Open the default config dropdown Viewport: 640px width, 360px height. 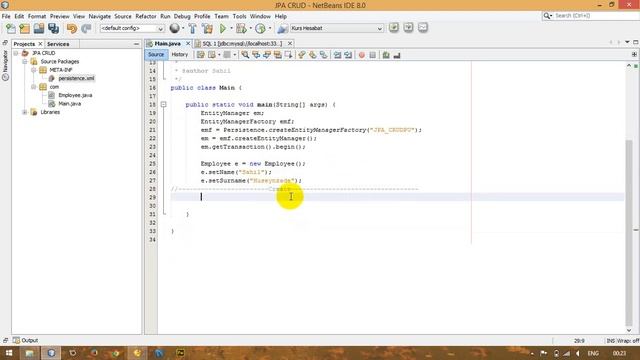point(132,28)
